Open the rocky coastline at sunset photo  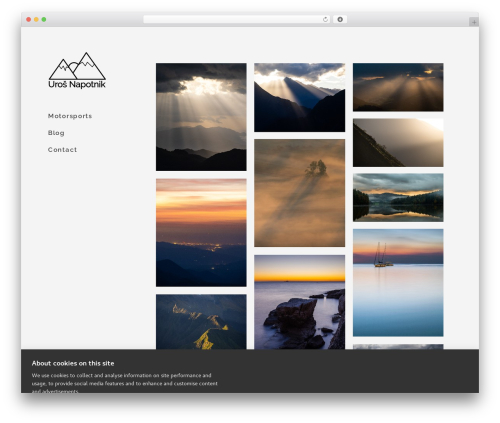(299, 302)
